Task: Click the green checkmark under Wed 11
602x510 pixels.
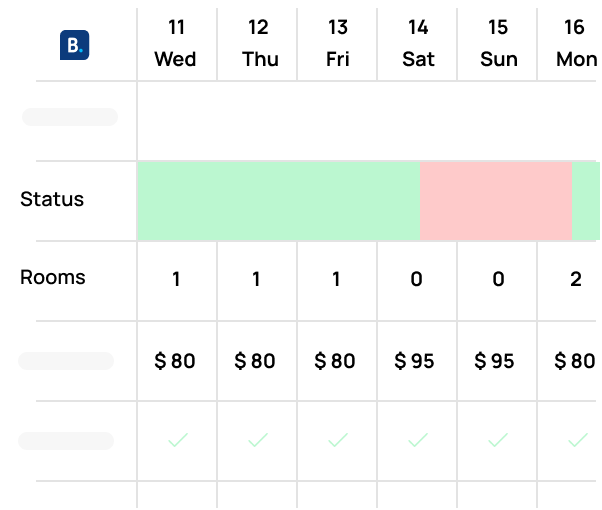Action: click(178, 440)
